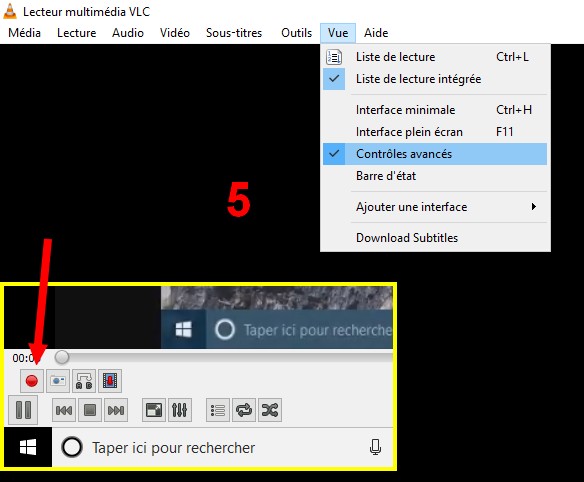Toggle loop repeat mode icon

(x=244, y=410)
